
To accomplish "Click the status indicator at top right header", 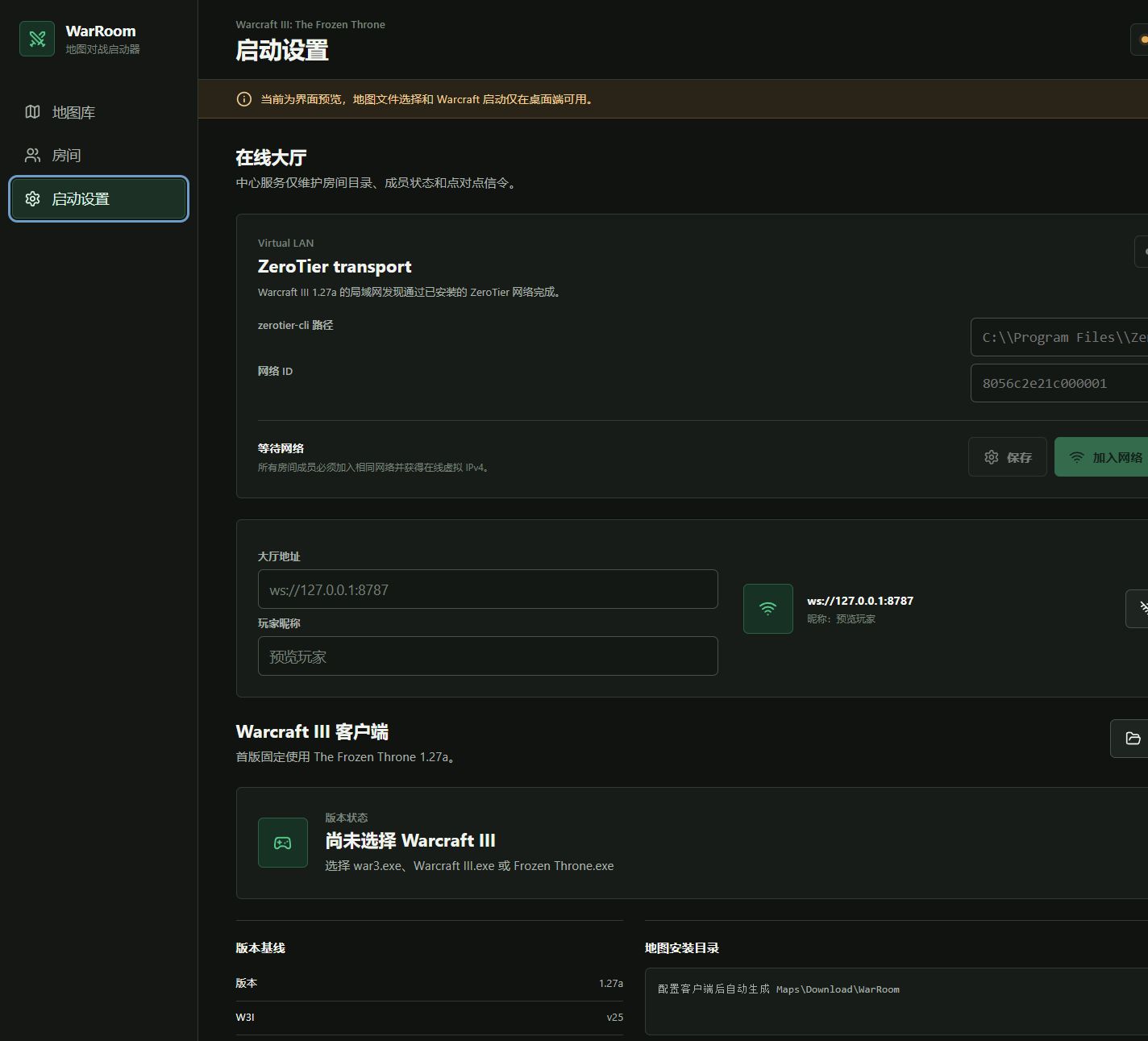I will point(1140,40).
